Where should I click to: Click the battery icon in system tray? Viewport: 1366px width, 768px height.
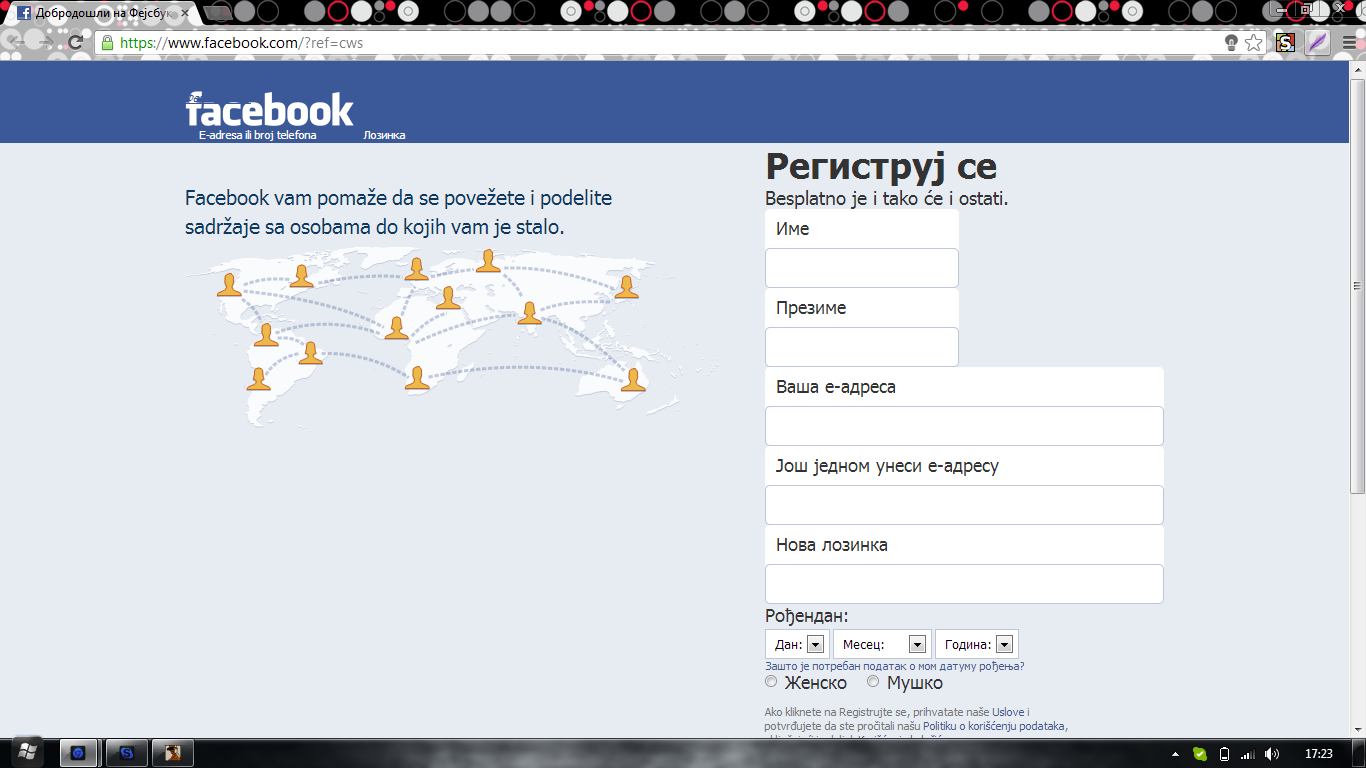tap(1224, 754)
